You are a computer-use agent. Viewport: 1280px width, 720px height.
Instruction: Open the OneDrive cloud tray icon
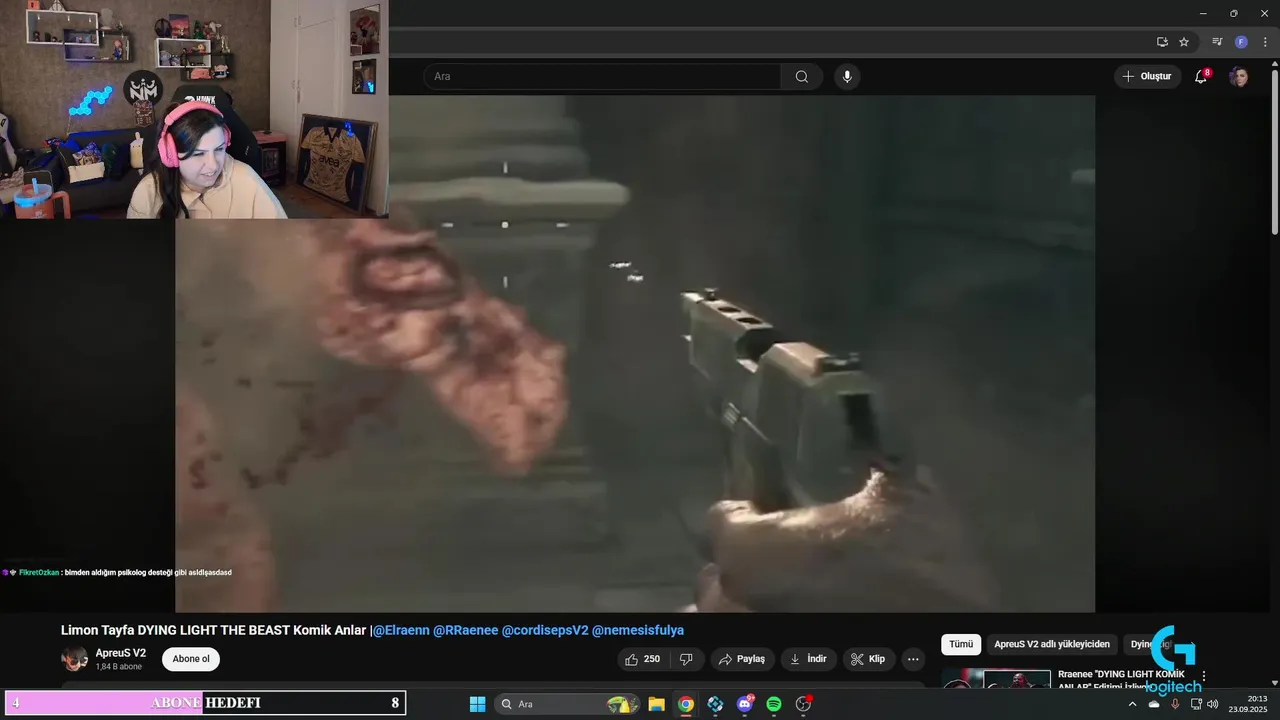[x=1154, y=704]
